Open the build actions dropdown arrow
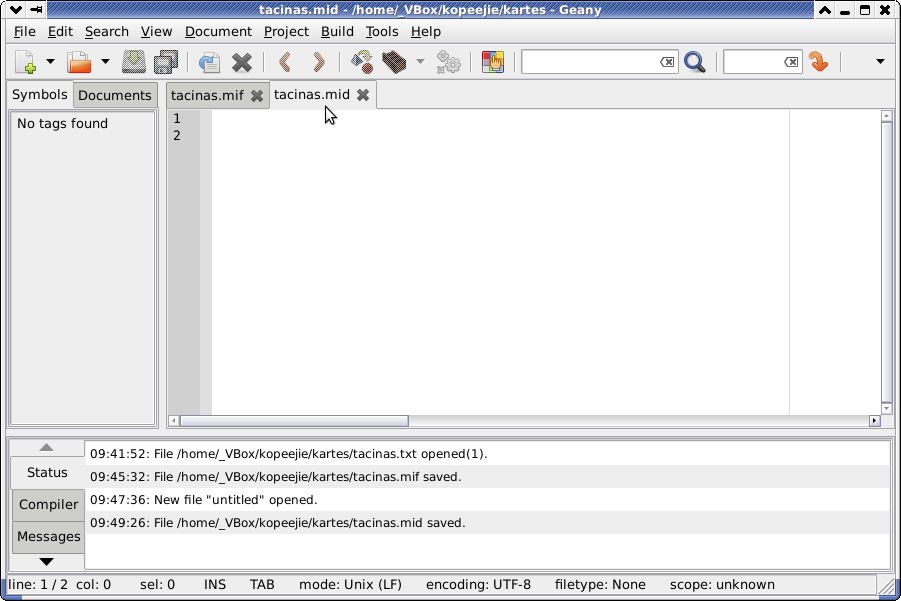 421,61
